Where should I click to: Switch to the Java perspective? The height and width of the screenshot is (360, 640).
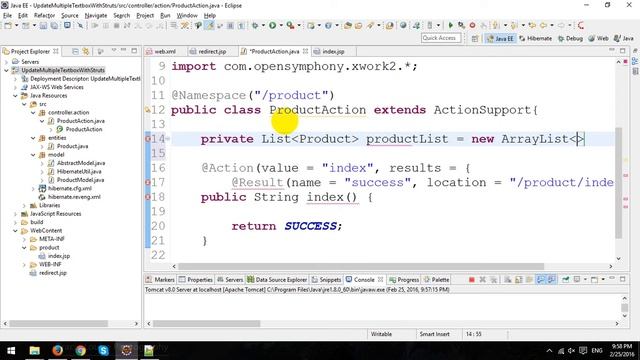[x=624, y=38]
